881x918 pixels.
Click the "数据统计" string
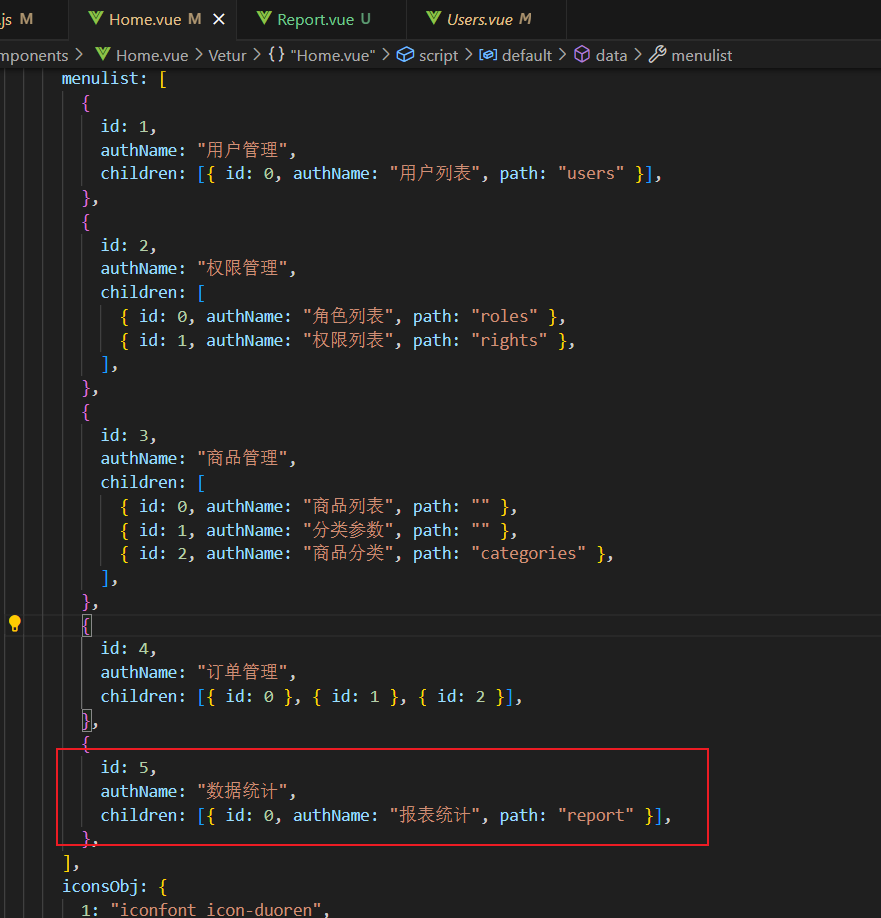[242, 791]
